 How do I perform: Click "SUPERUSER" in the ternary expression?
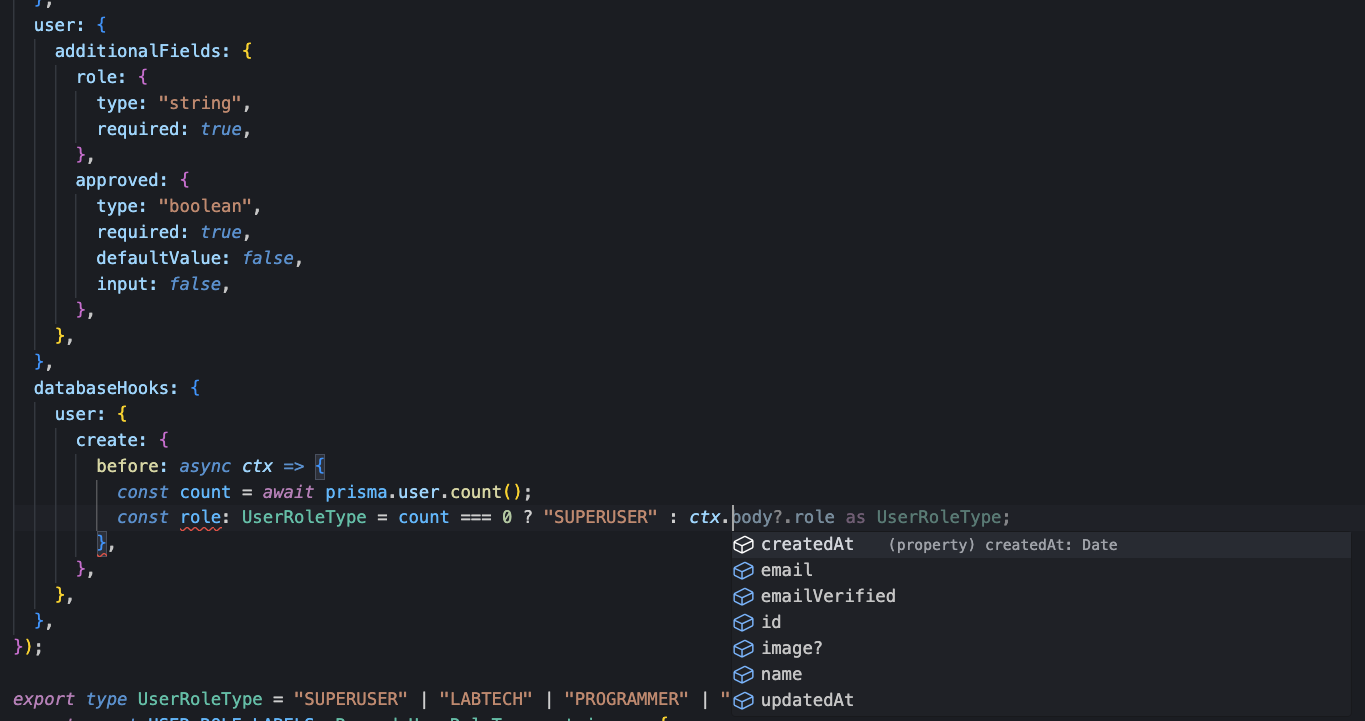tap(601, 517)
